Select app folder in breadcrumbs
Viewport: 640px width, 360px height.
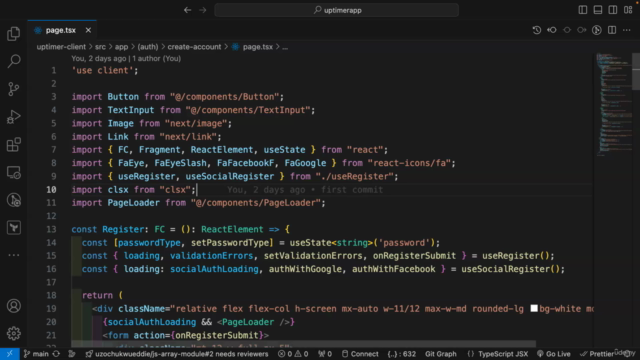click(121, 47)
